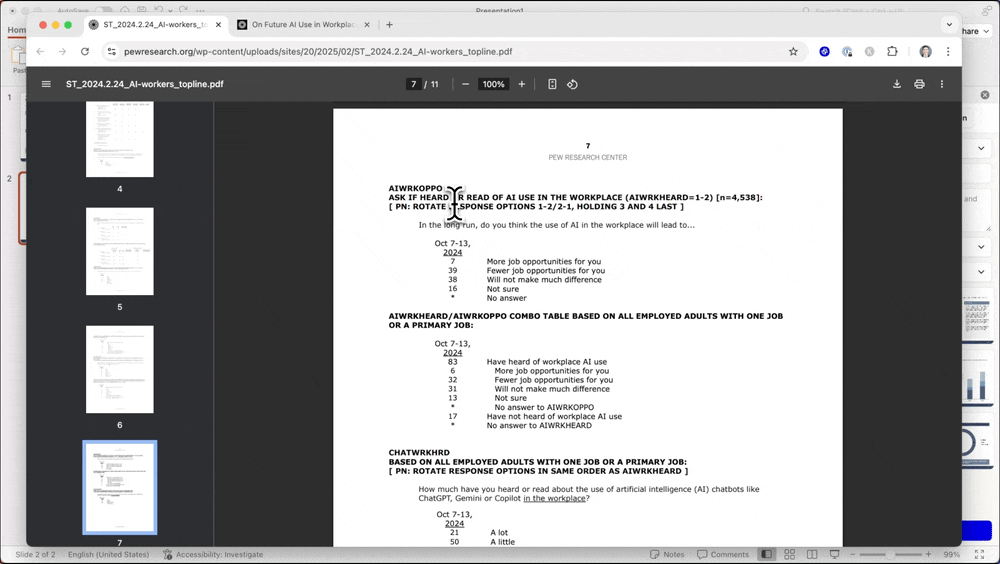The height and width of the screenshot is (564, 1000).
Task: Click the 'PEW RESEARCH CENTER' page header
Action: pos(587,157)
